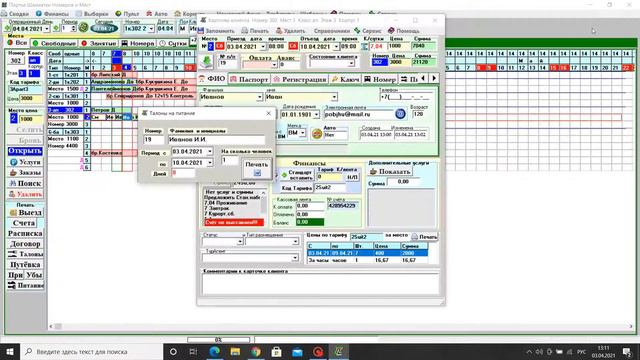Click the Расписка print button
Screen dimensions: 640x360
(25, 233)
